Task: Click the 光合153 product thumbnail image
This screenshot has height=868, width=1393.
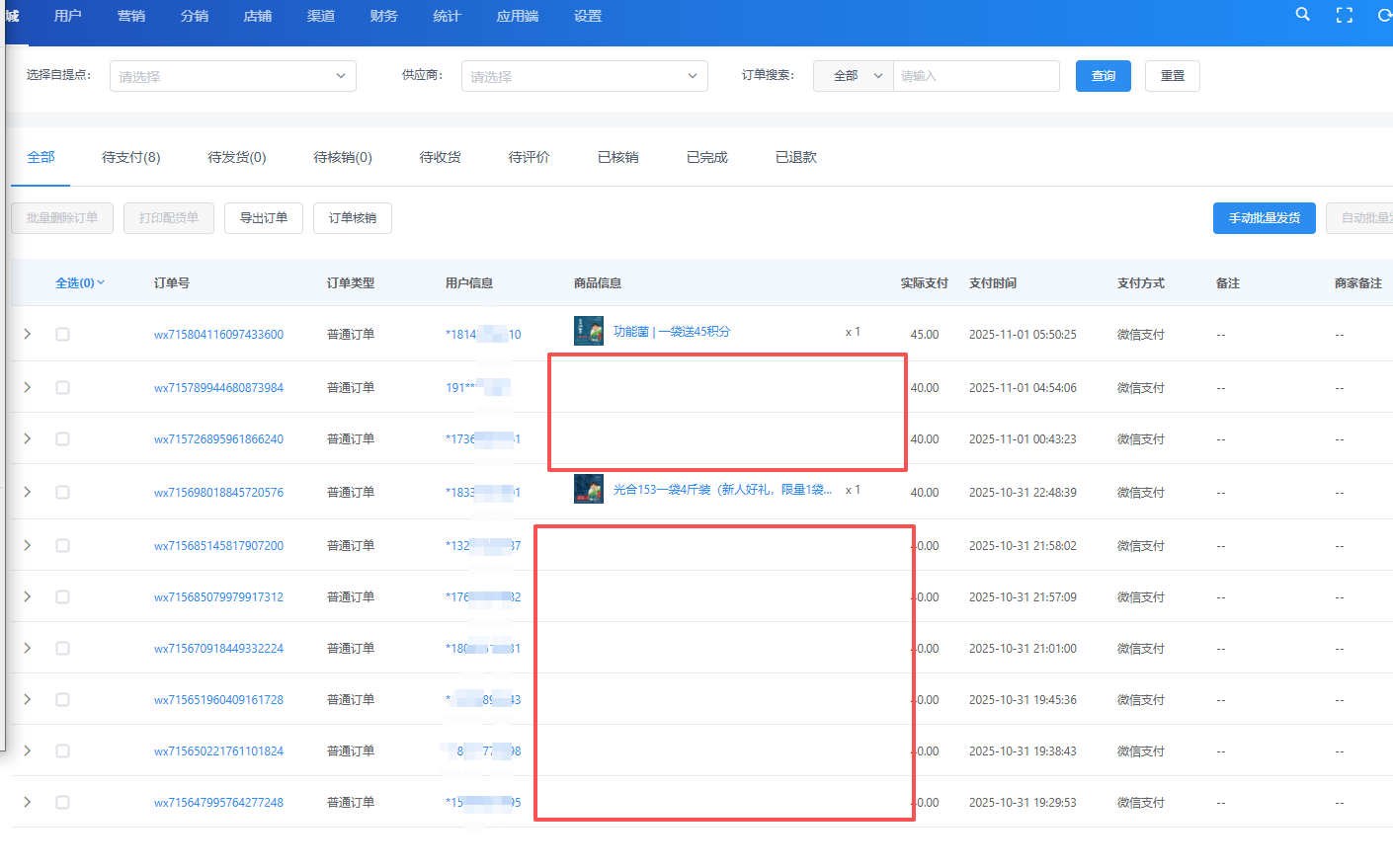Action: [588, 489]
